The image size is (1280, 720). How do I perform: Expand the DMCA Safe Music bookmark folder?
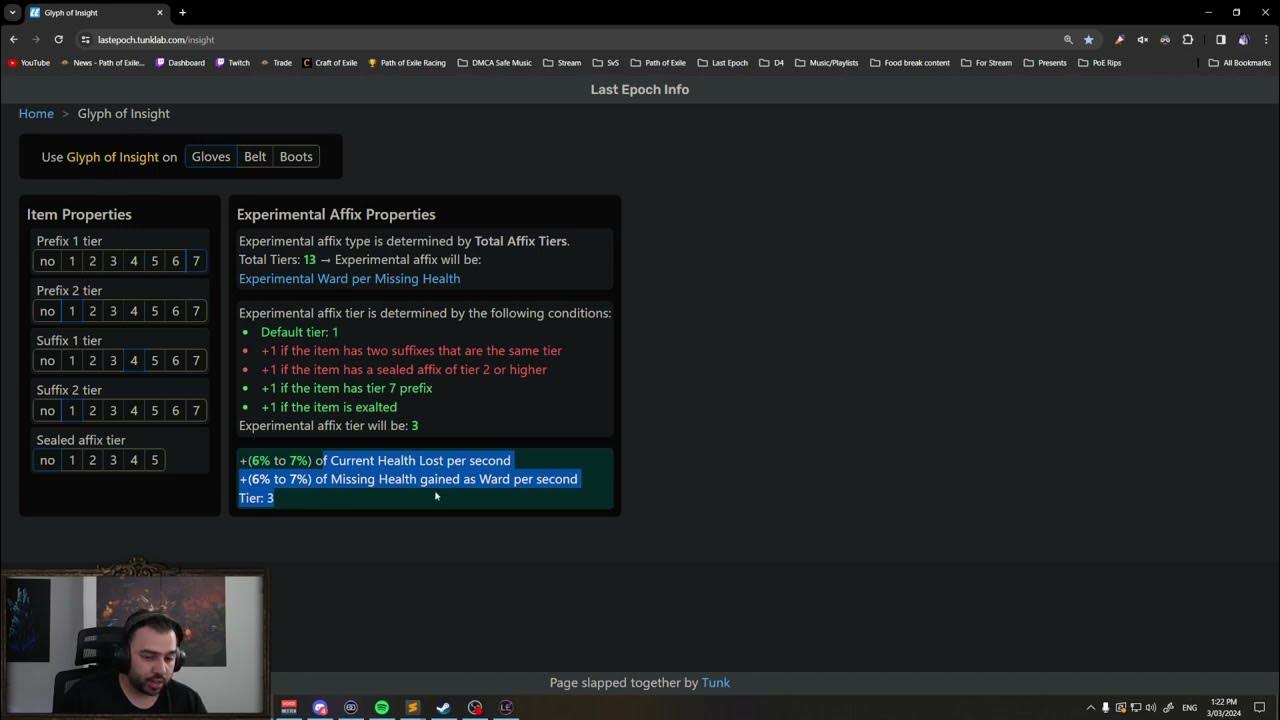[495, 63]
